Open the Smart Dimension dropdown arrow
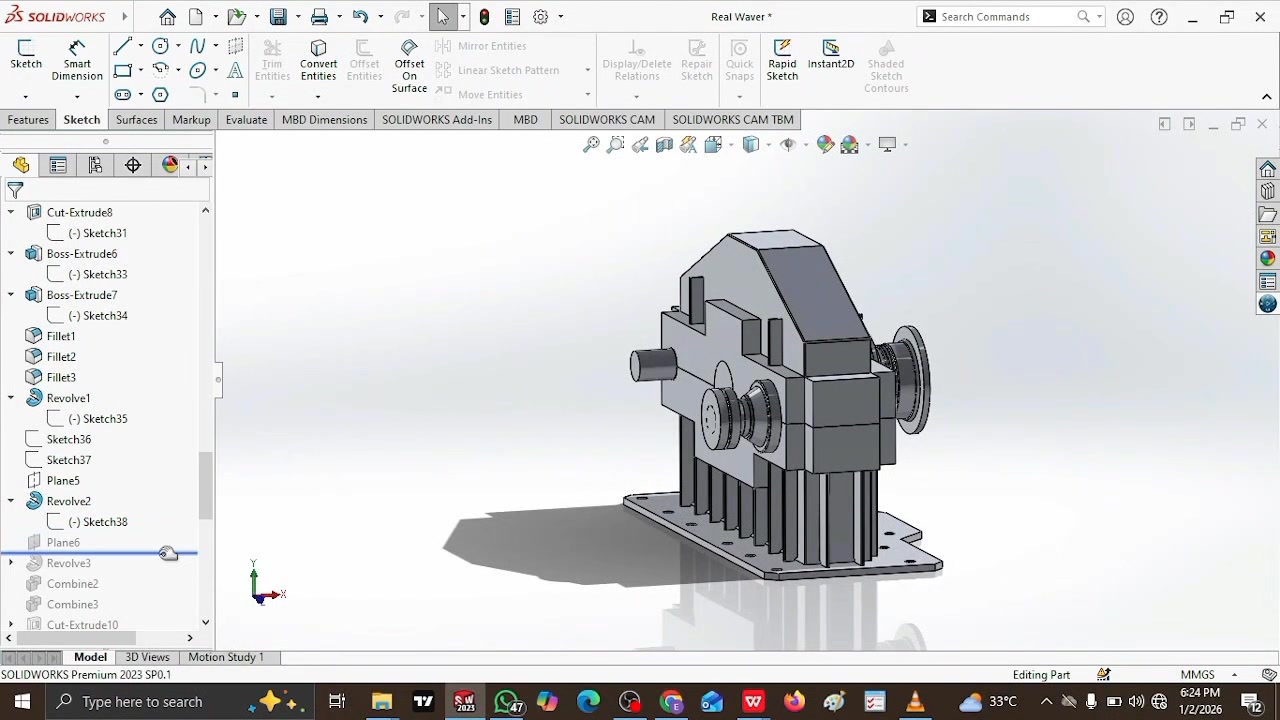Screen dimensions: 1280x720 [77, 96]
